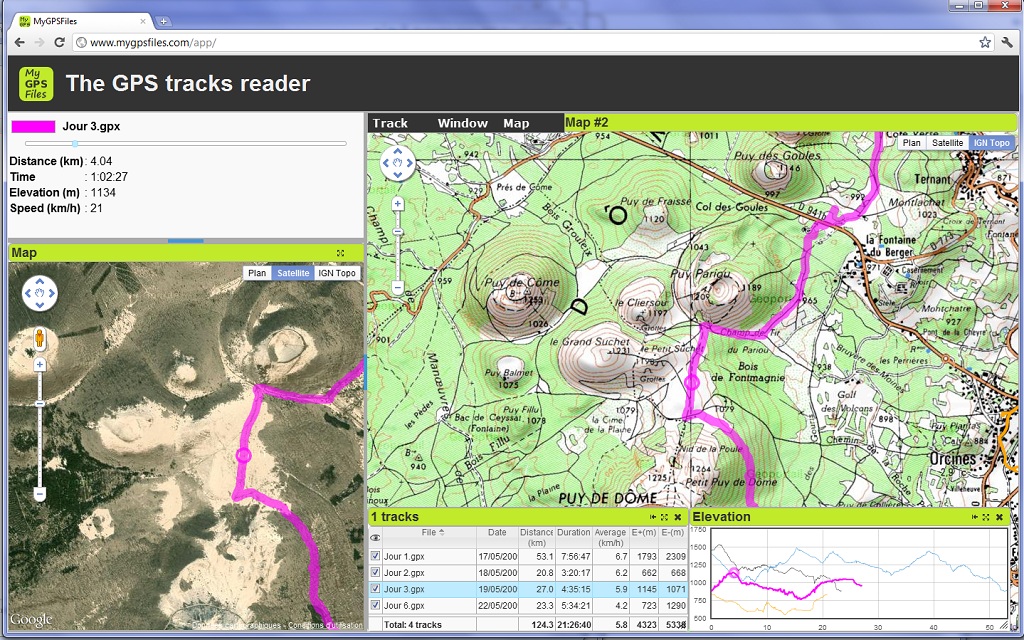
Task: Pan the satellite map left
Action: pyautogui.click(x=28, y=293)
